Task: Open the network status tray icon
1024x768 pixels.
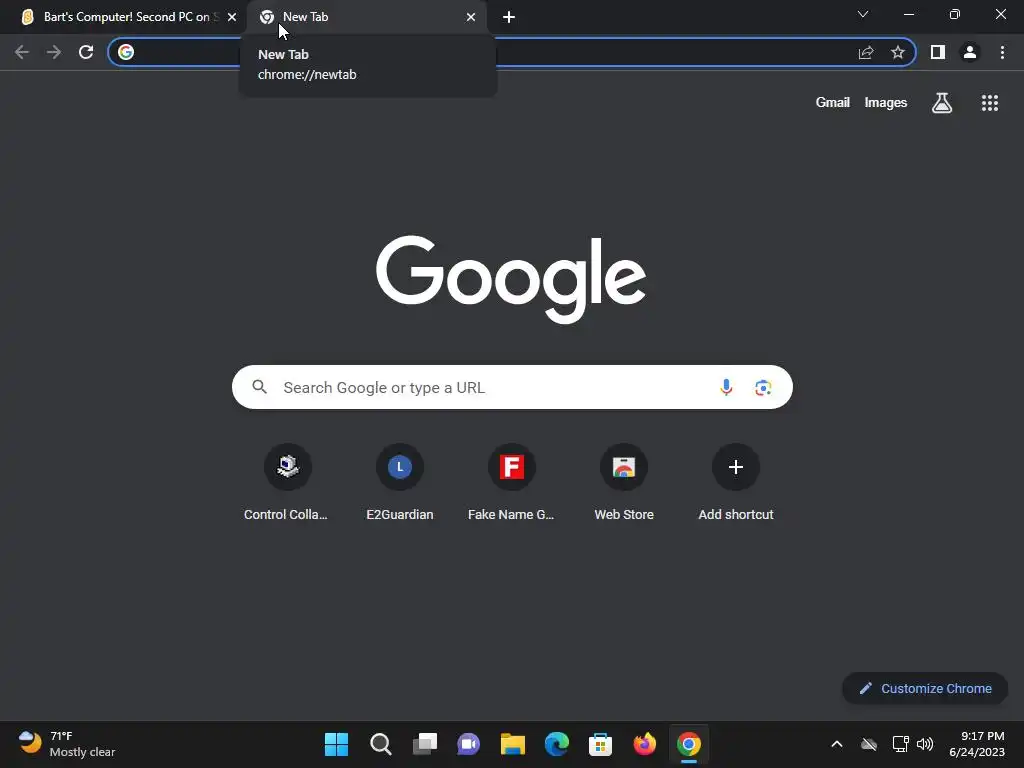Action: [901, 744]
